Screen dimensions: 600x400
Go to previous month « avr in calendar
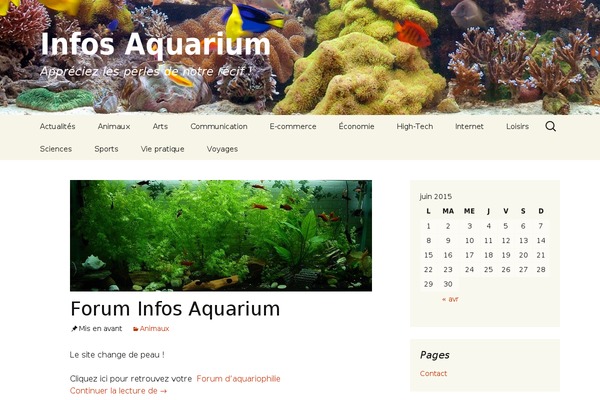point(450,299)
